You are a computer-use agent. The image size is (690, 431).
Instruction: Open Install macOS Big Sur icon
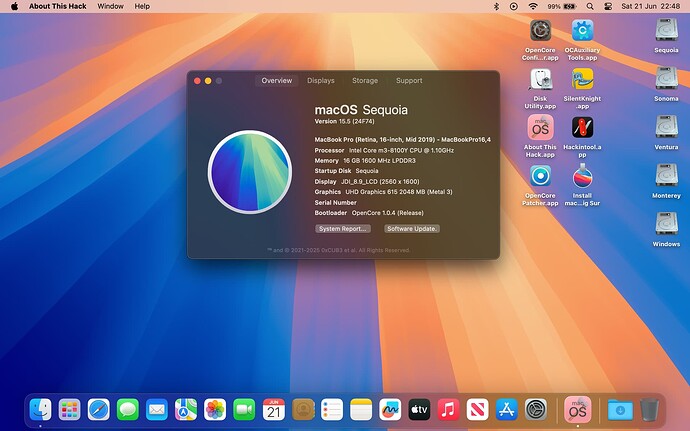[582, 177]
